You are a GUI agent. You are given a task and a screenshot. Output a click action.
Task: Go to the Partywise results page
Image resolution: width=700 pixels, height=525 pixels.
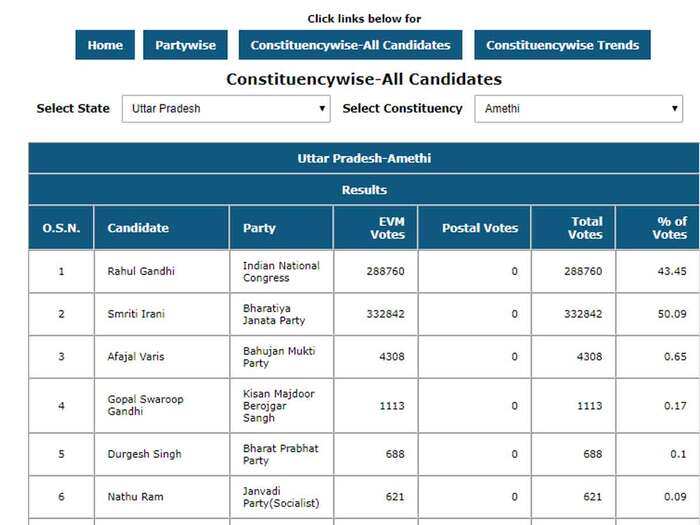[x=185, y=45]
